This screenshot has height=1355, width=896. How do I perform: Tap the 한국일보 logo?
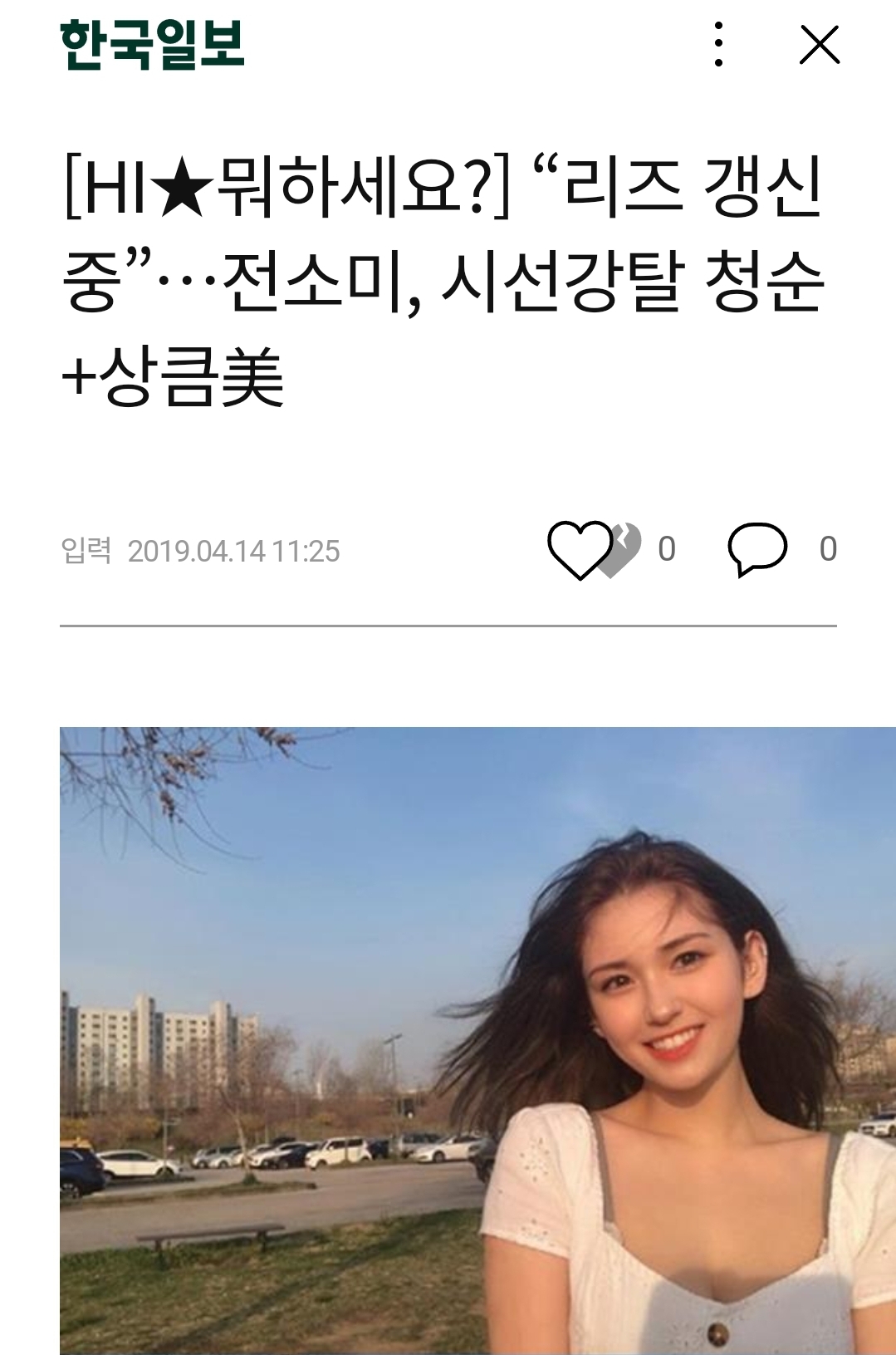click(152, 43)
